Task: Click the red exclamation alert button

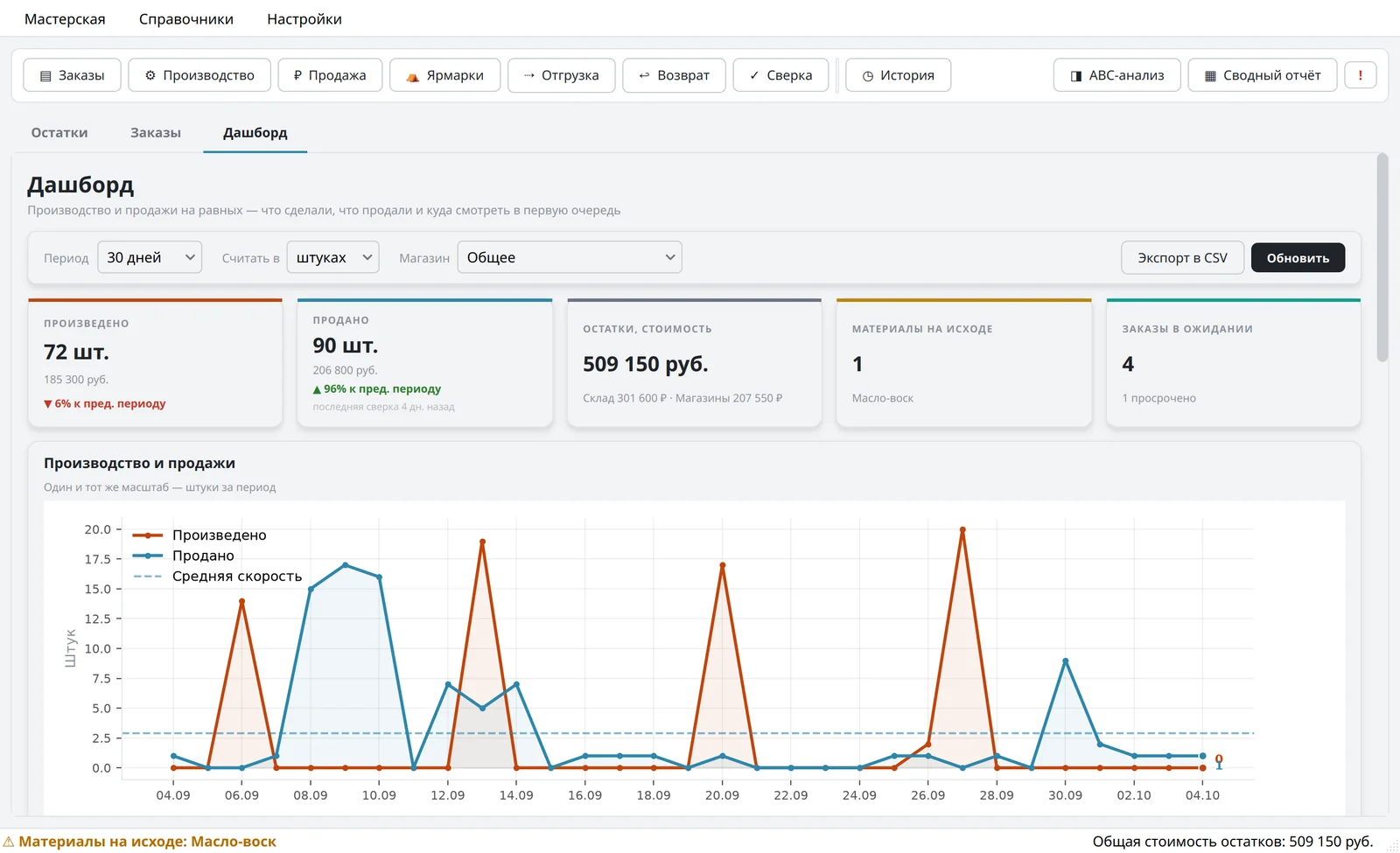Action: (x=1360, y=75)
